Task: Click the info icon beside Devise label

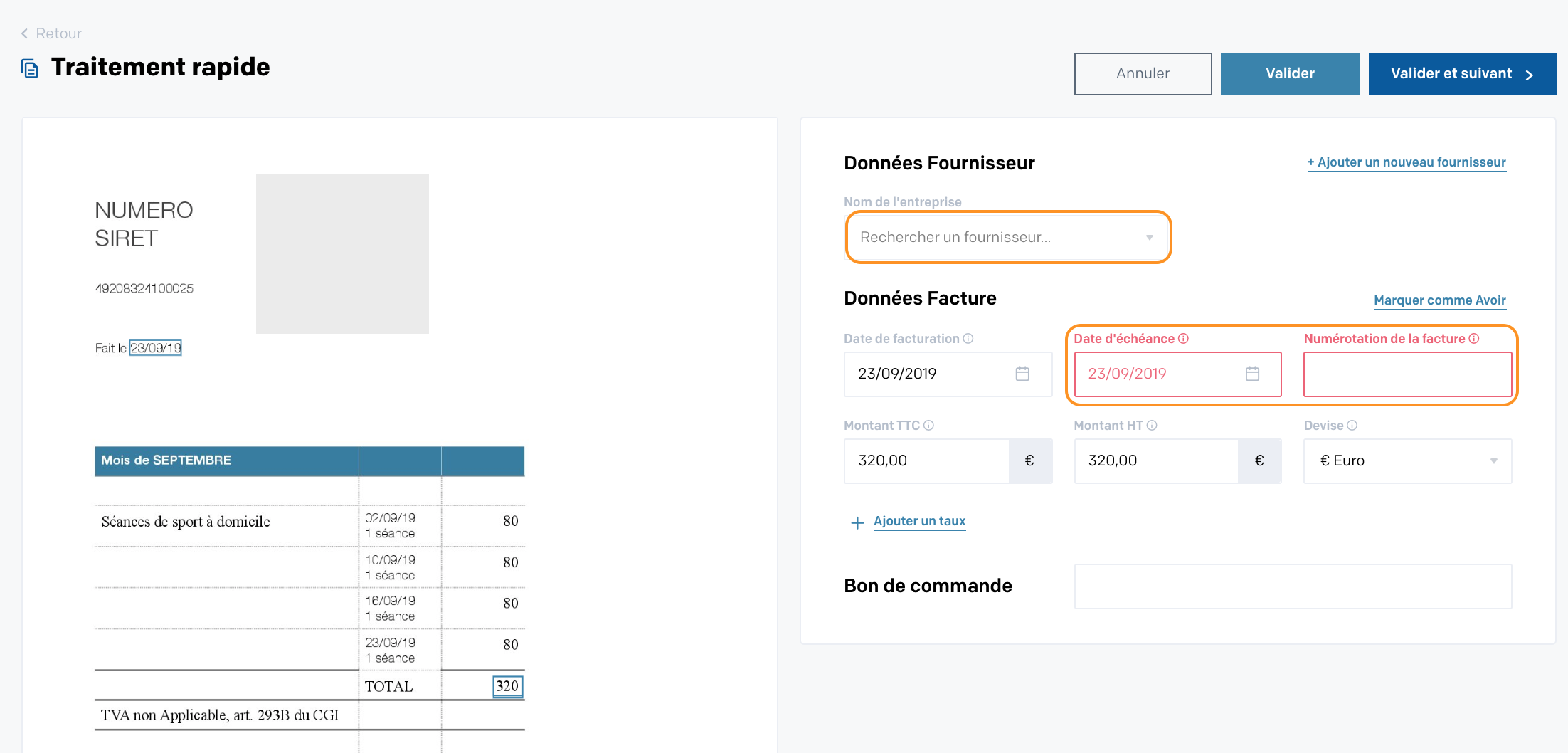Action: tap(1352, 426)
